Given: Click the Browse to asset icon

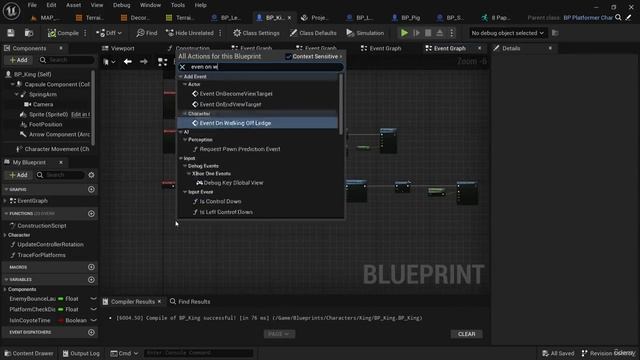Looking at the screenshot, I should point(29,33).
